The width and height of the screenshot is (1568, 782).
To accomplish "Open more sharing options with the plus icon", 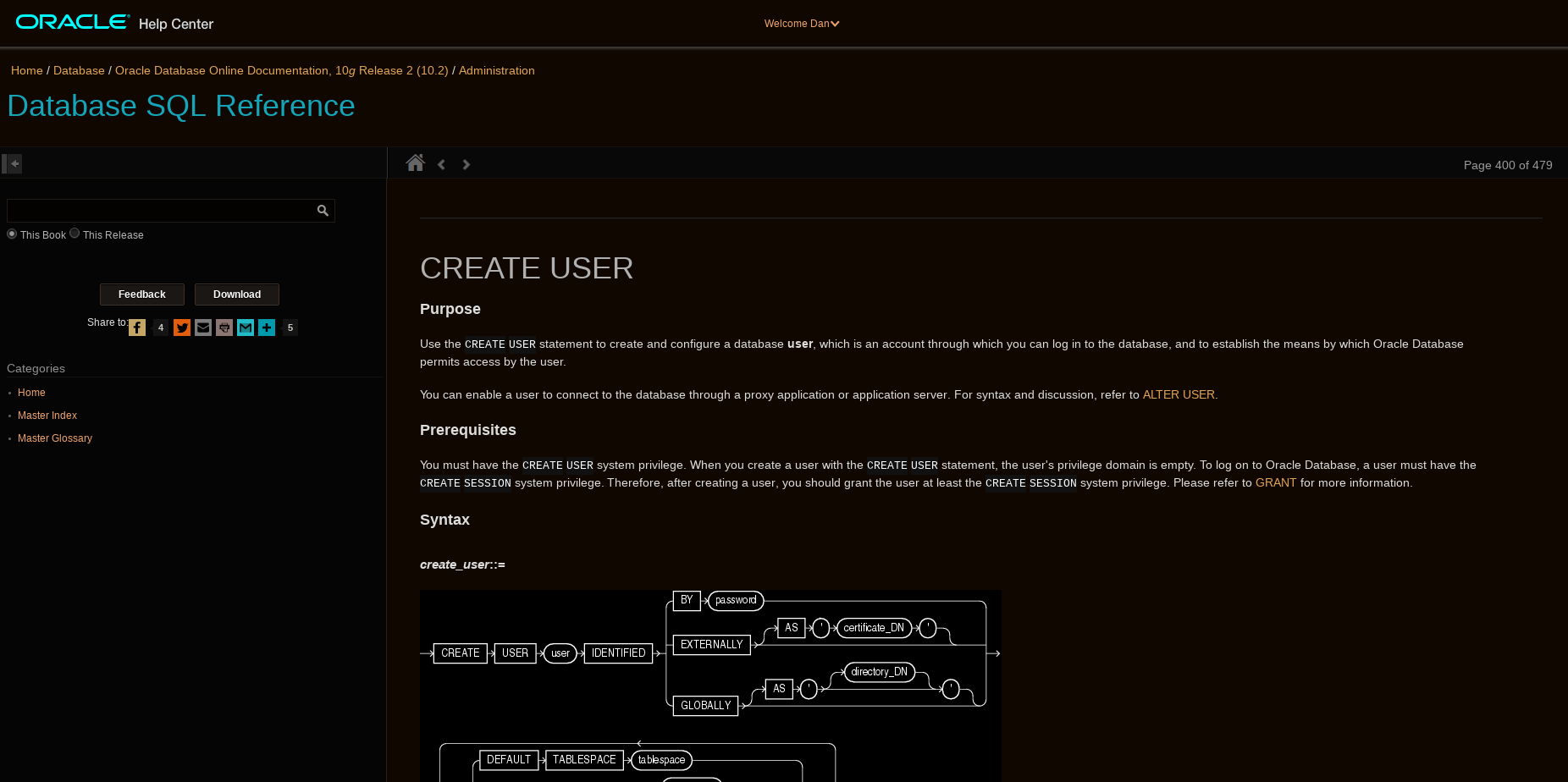I will pyautogui.click(x=266, y=328).
